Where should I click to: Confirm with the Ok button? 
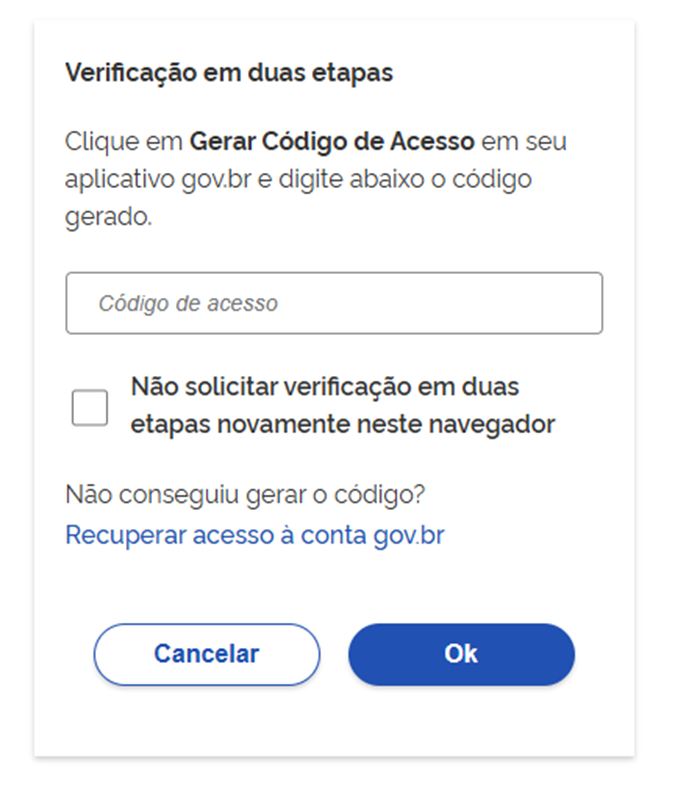pyautogui.click(x=461, y=654)
